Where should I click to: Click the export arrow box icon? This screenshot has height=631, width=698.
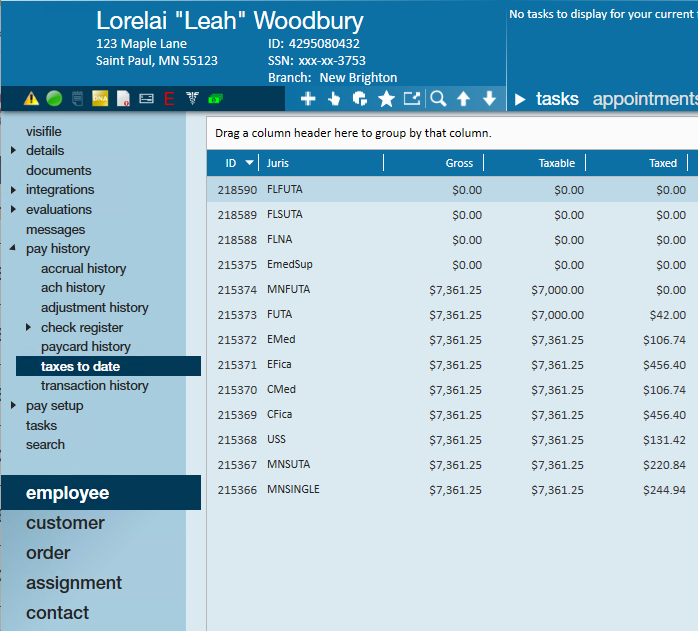[x=412, y=98]
